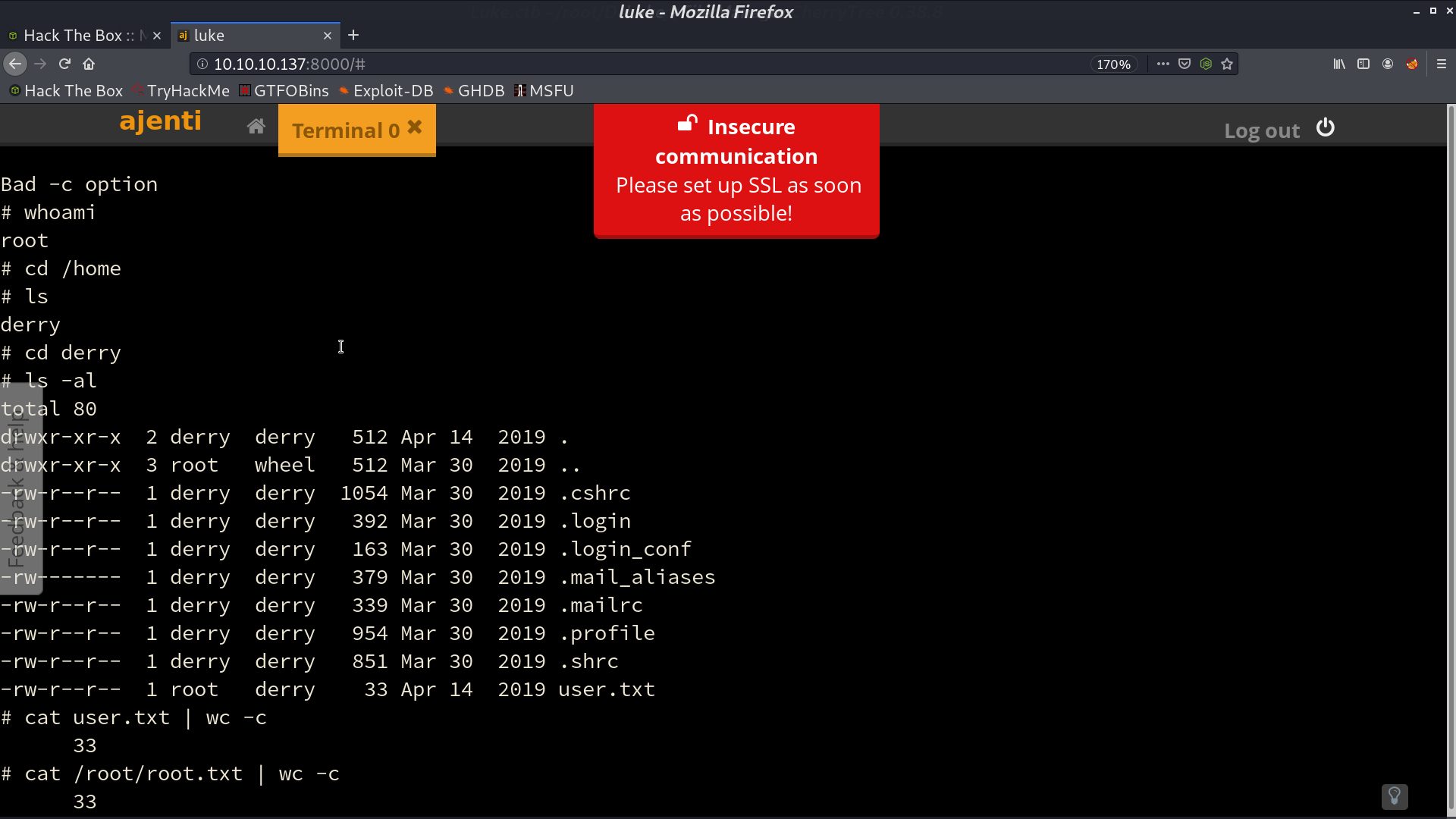Open the GTFOBins bookmark
Image resolution: width=1456 pixels, height=819 pixels.
pyautogui.click(x=284, y=91)
